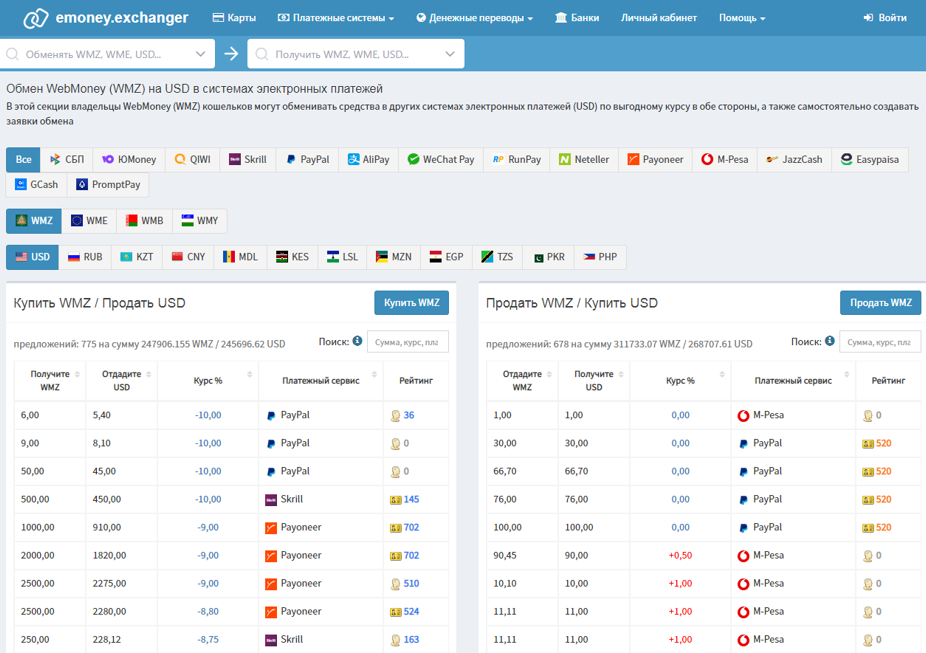
Task: Expand the Помощь dropdown menu
Action: [x=742, y=18]
